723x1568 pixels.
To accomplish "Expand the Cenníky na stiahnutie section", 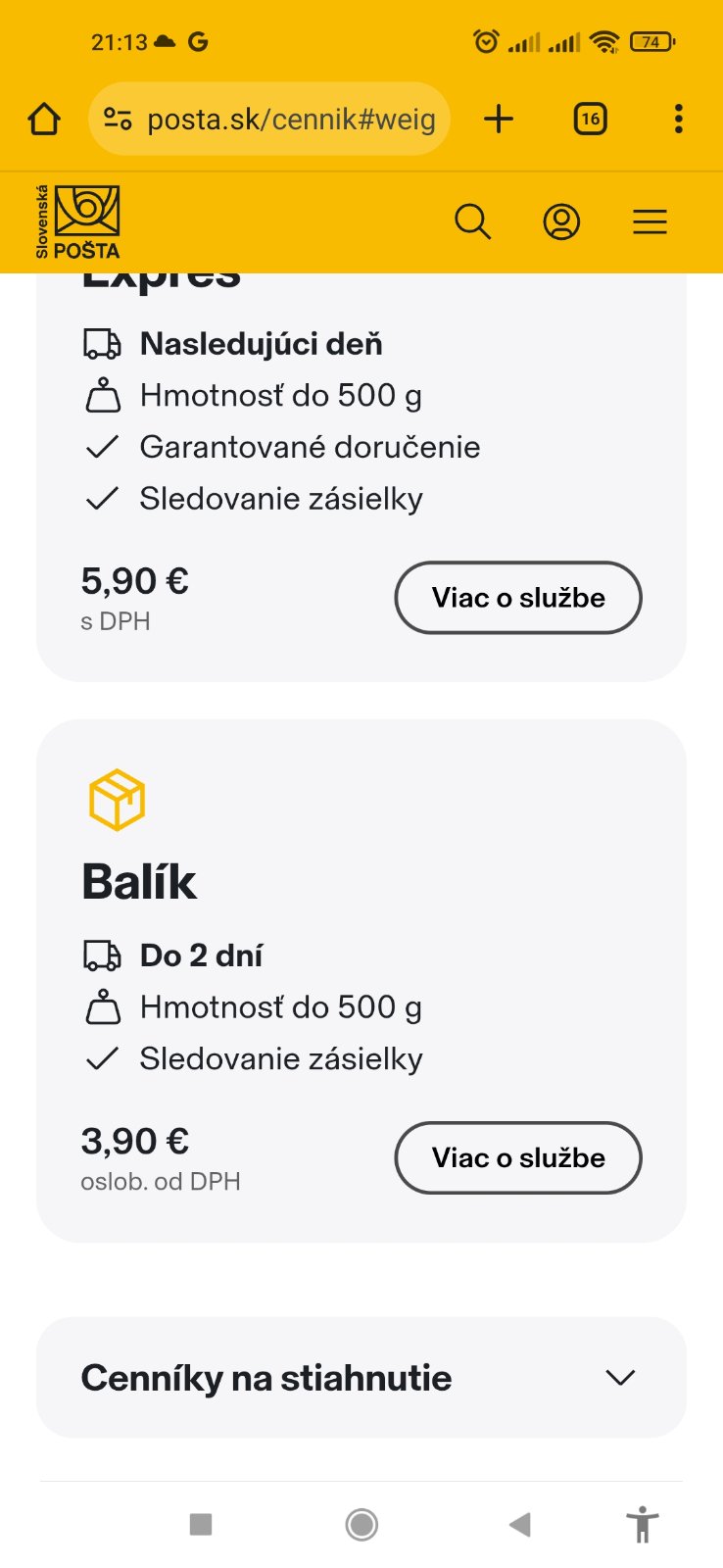I will pos(266,1378).
